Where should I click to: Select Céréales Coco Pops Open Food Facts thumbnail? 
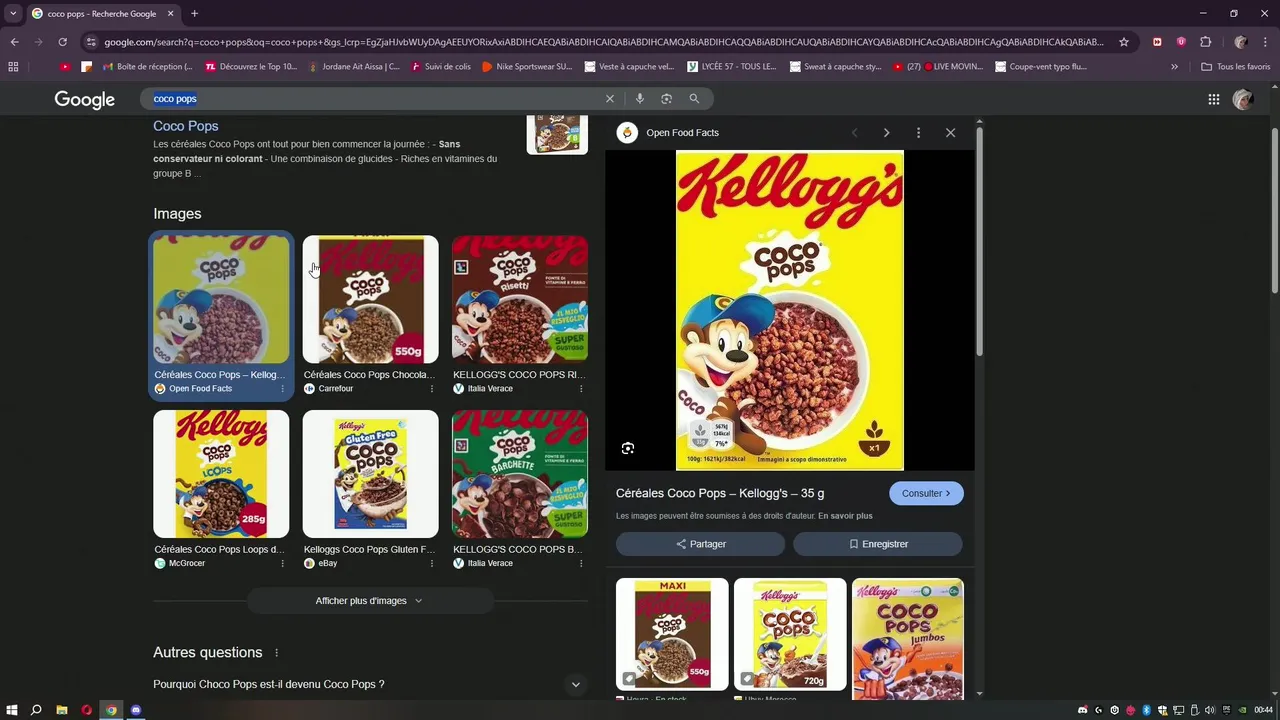[x=221, y=300]
